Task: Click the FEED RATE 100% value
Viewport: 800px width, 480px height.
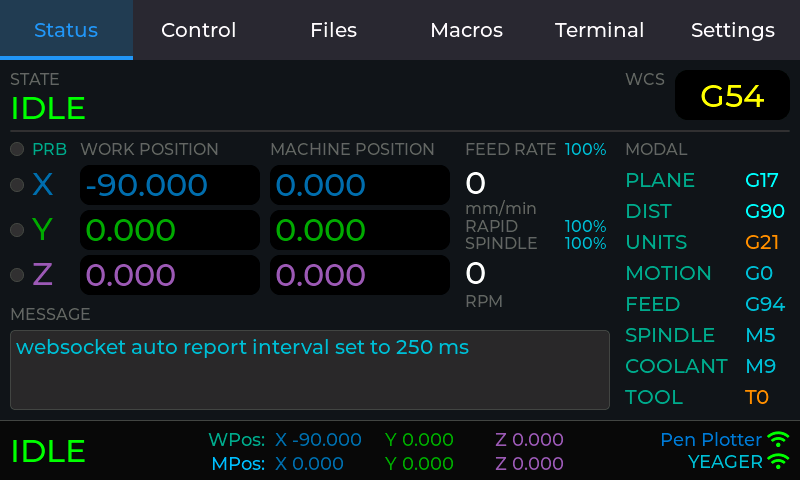Action: [x=585, y=149]
